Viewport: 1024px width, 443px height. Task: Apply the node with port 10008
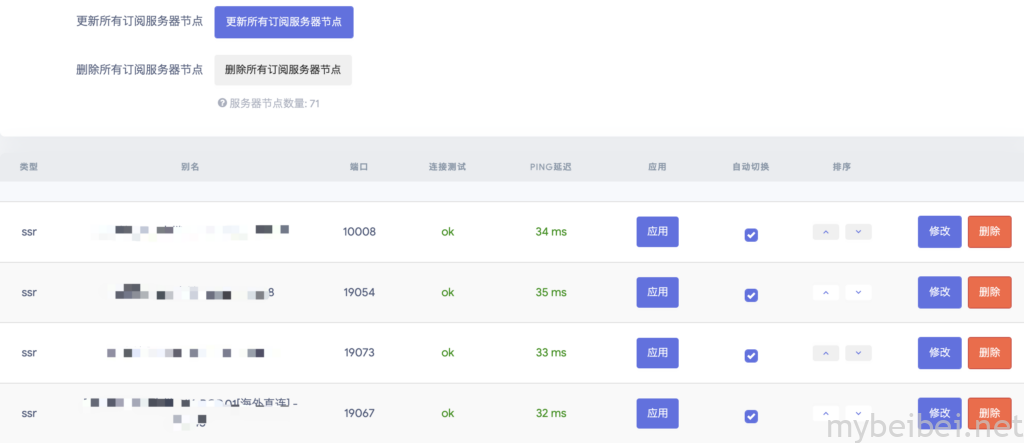(x=657, y=232)
